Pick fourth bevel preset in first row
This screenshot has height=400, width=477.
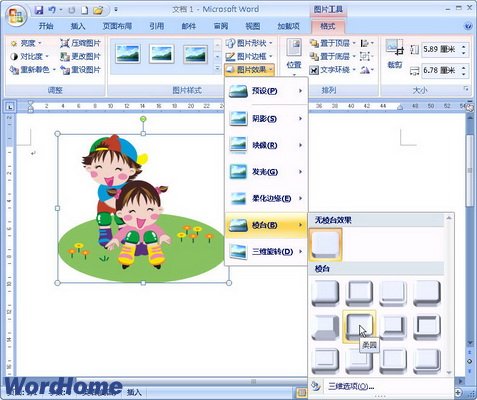coord(427,293)
